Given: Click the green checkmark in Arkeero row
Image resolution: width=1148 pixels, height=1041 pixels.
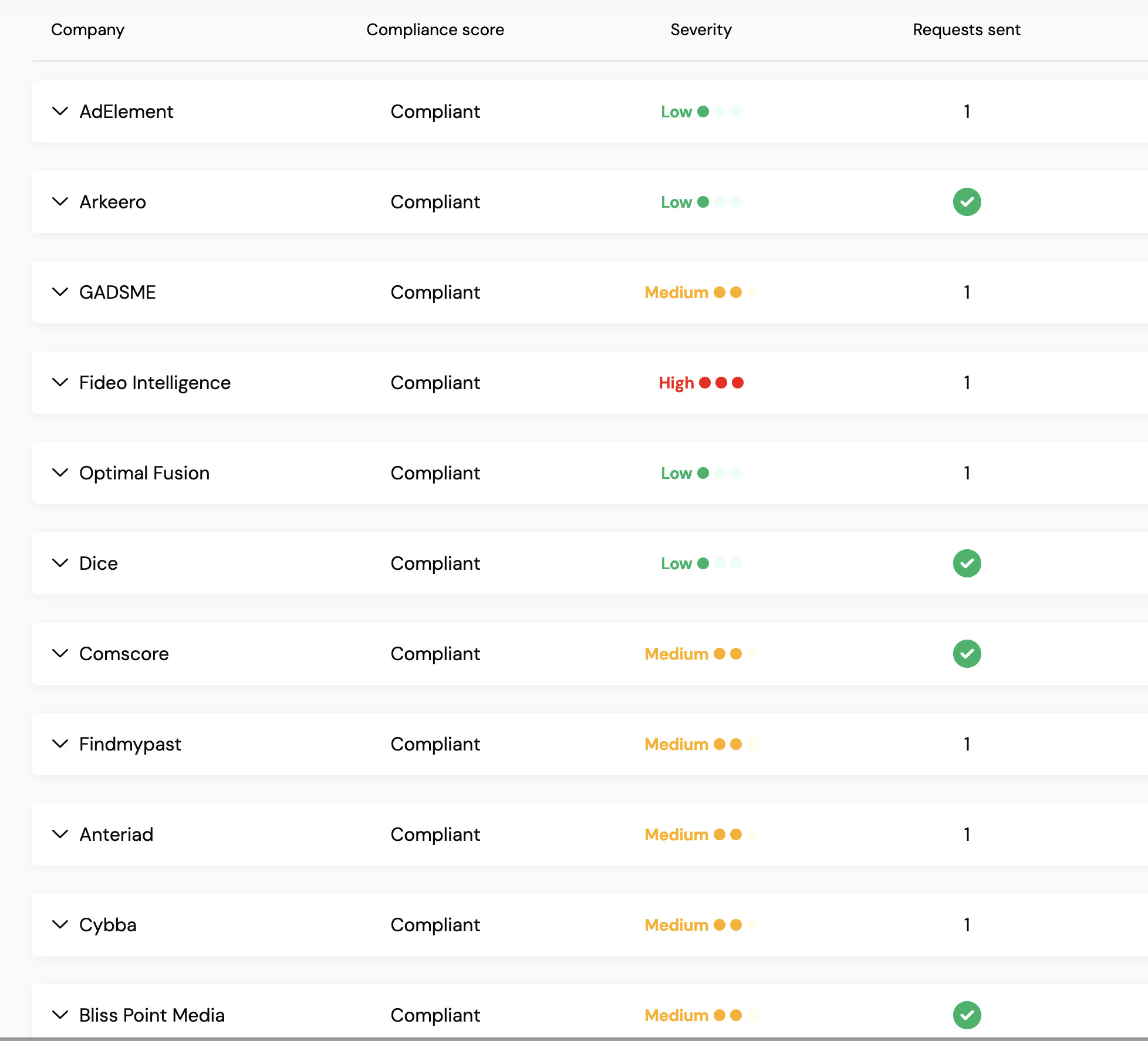Looking at the screenshot, I should coord(967,202).
